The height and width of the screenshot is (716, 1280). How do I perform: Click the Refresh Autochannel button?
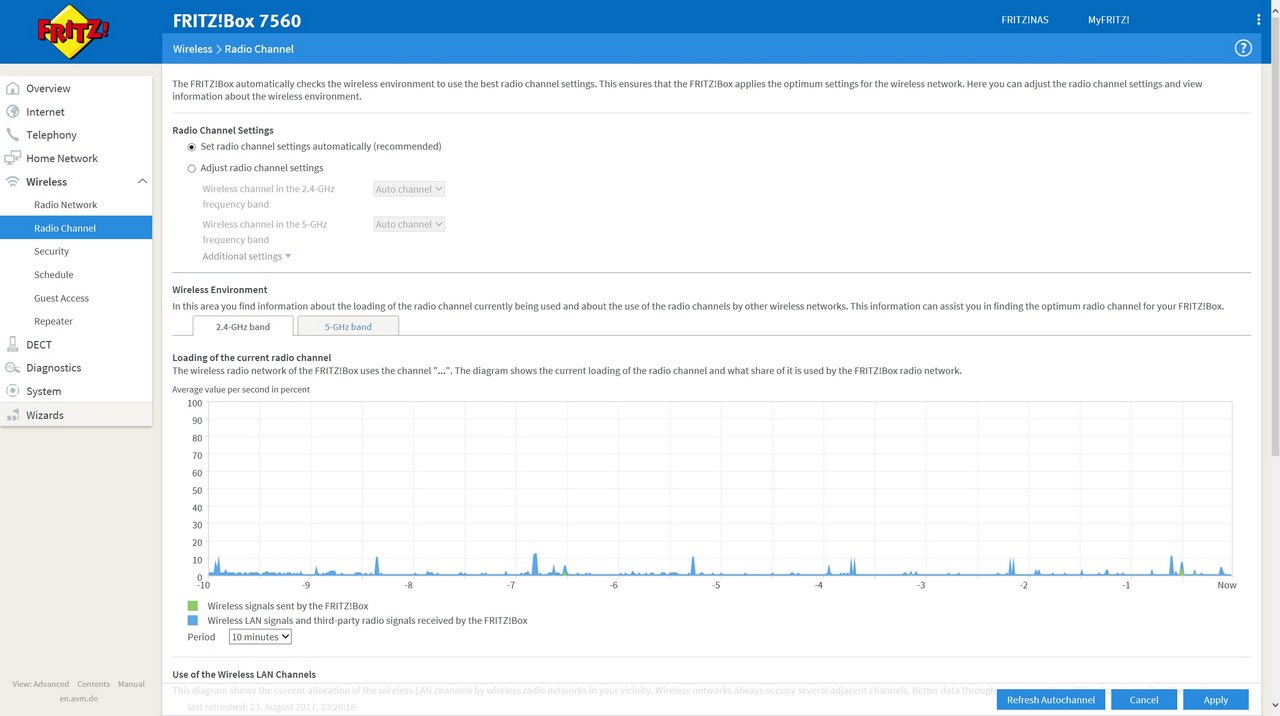[x=1051, y=700]
